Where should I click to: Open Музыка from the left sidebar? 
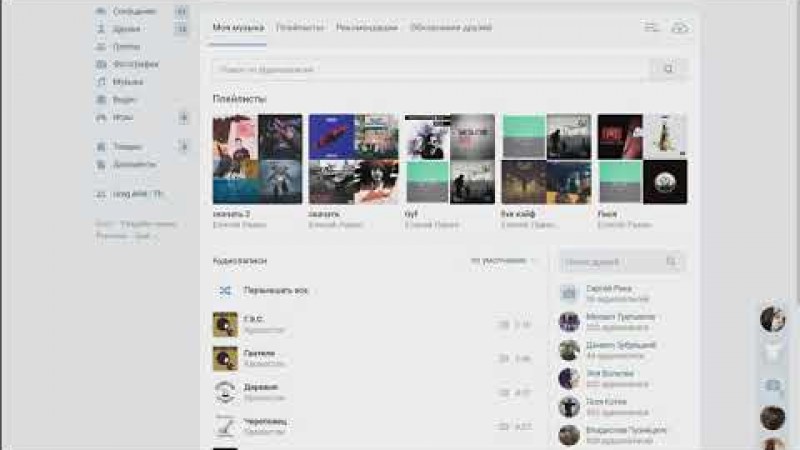click(x=127, y=82)
